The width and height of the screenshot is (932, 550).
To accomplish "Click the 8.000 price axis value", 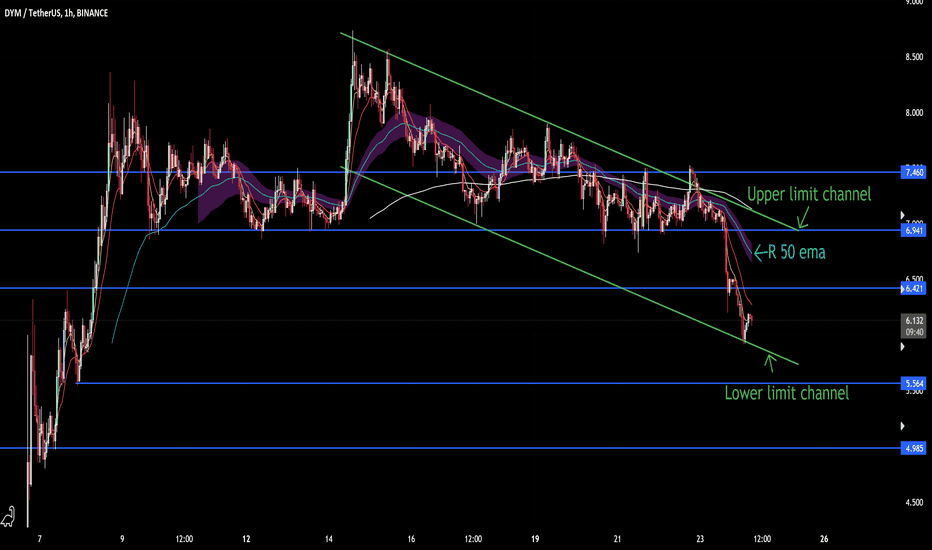I will [x=914, y=113].
